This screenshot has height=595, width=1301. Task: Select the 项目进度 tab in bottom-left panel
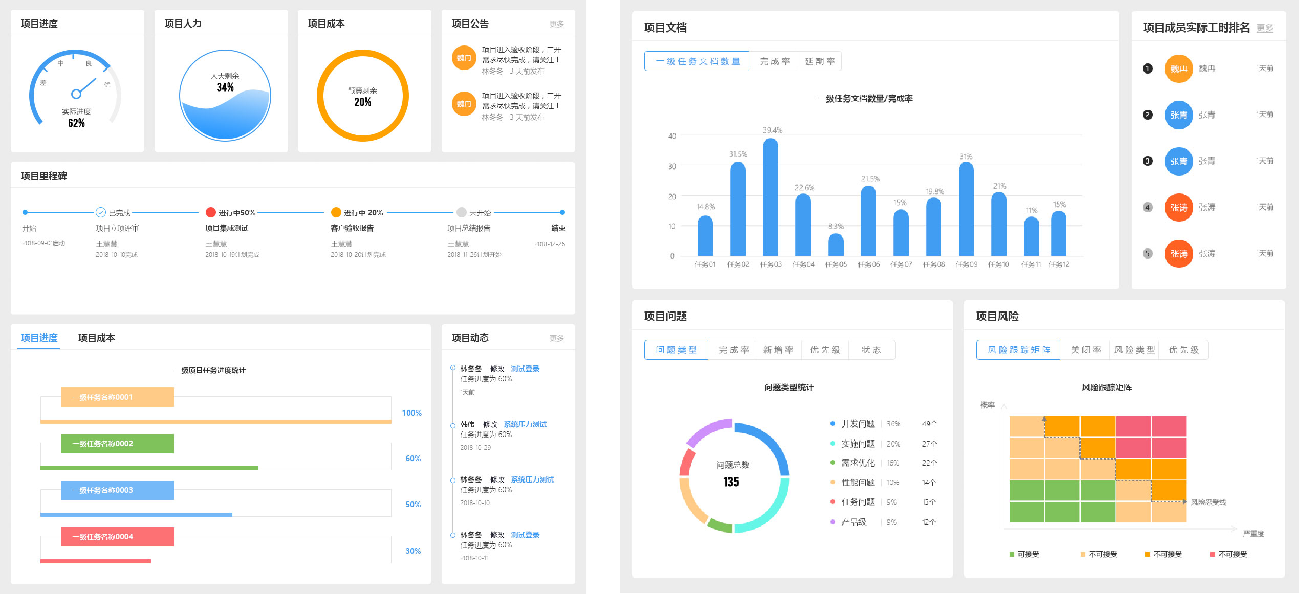[39, 338]
